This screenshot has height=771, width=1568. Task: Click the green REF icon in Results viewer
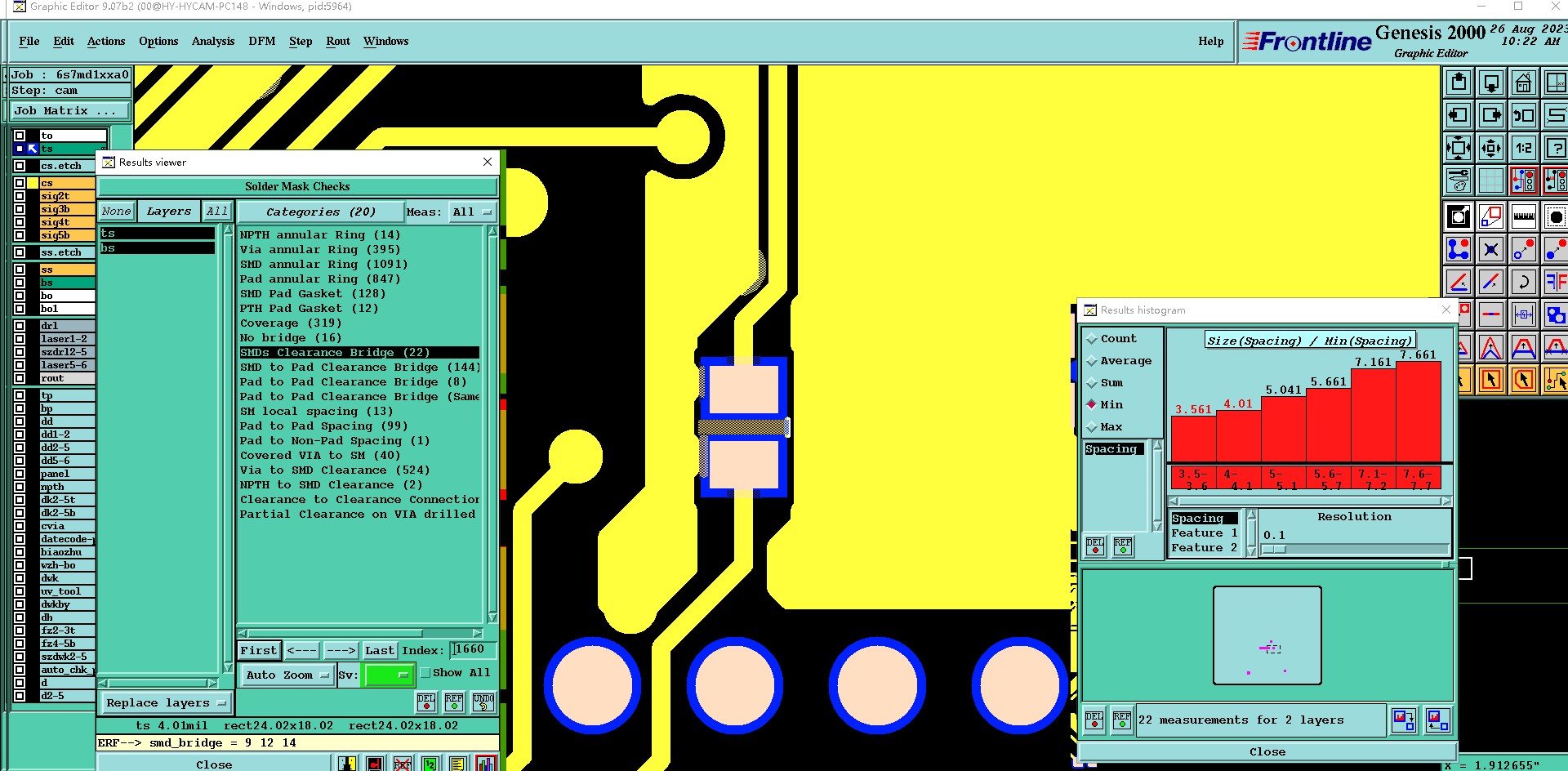point(454,702)
